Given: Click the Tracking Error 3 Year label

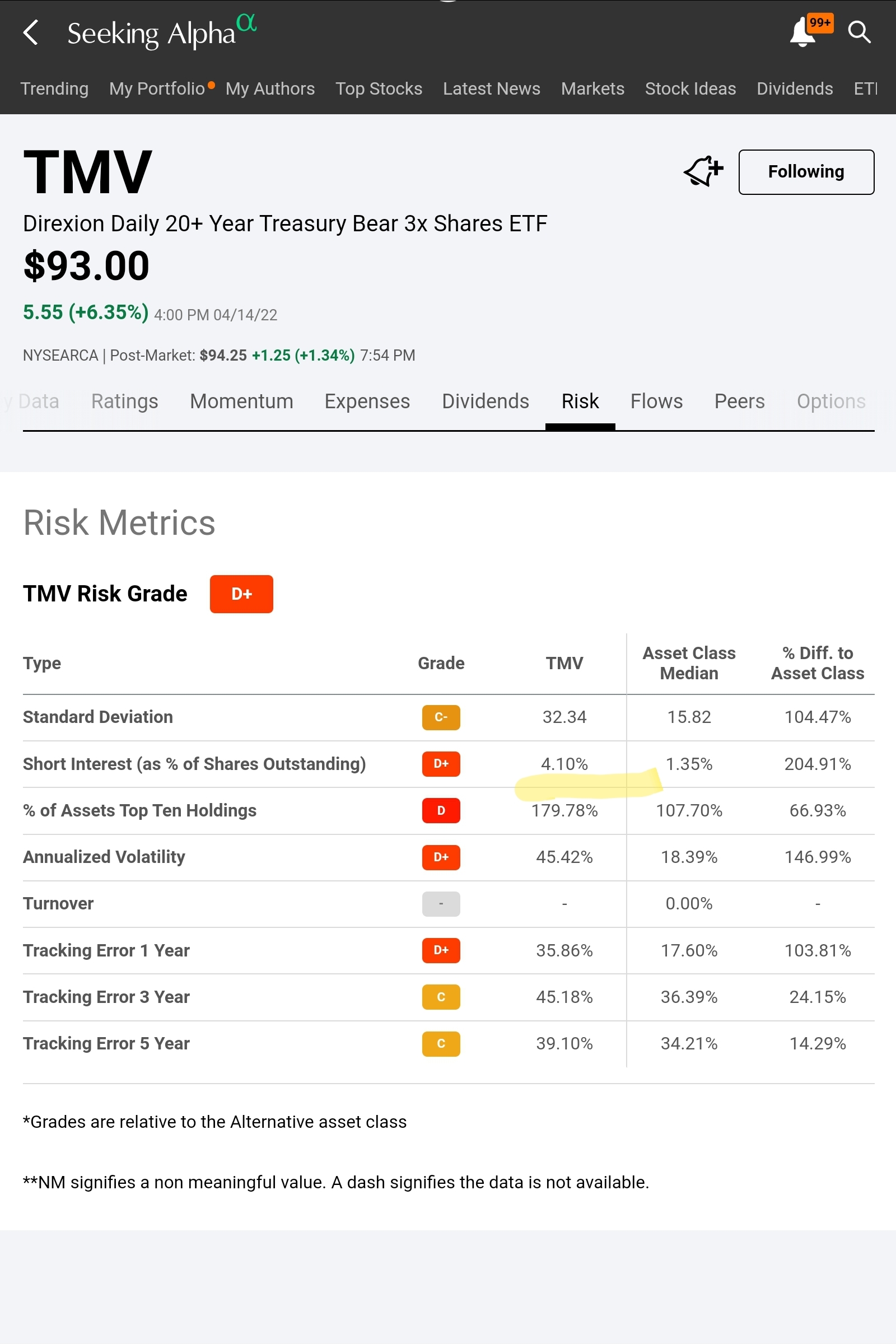Looking at the screenshot, I should (106, 997).
